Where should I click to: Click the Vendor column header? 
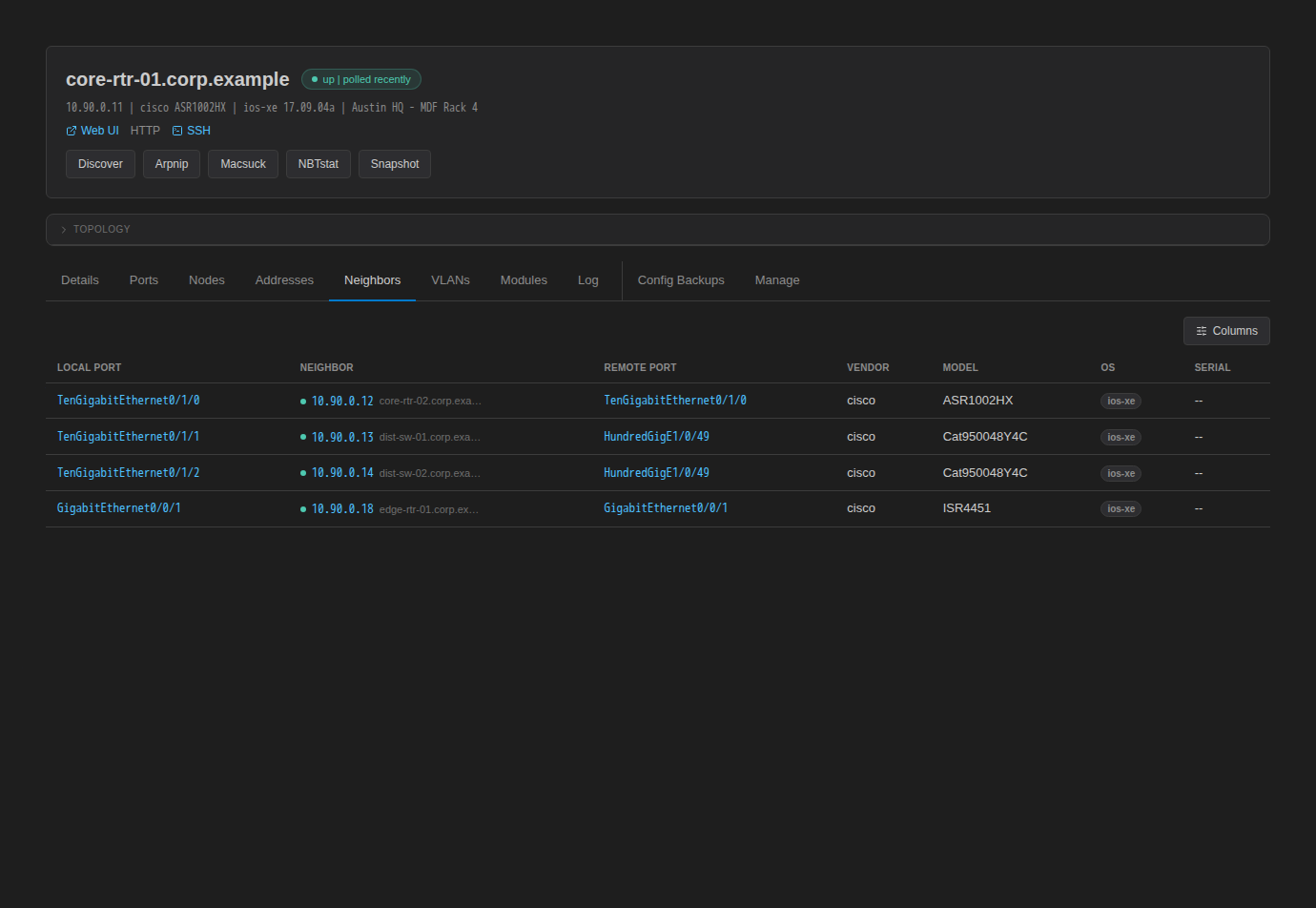click(x=868, y=367)
